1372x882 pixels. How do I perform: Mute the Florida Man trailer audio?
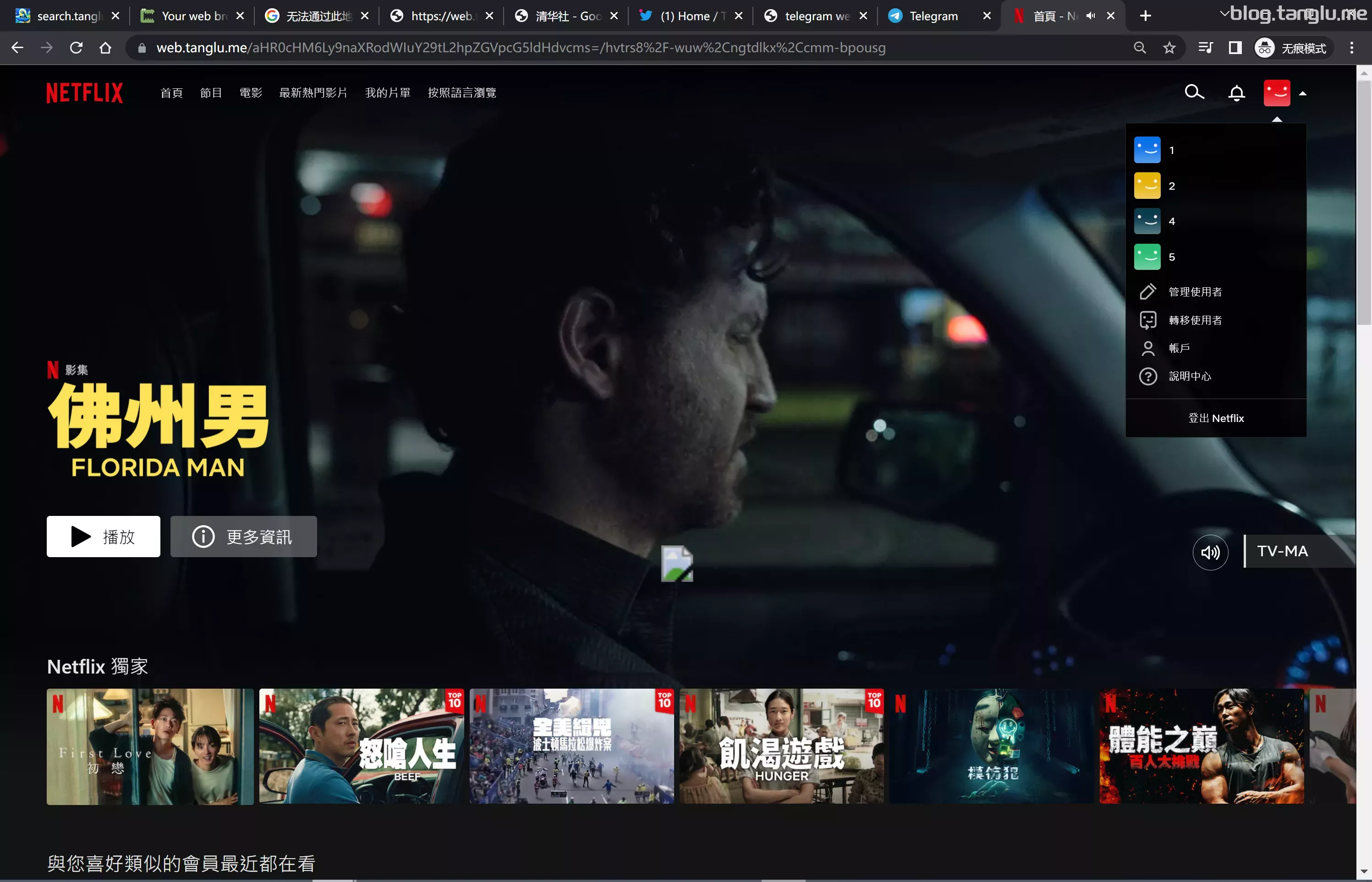(x=1210, y=552)
